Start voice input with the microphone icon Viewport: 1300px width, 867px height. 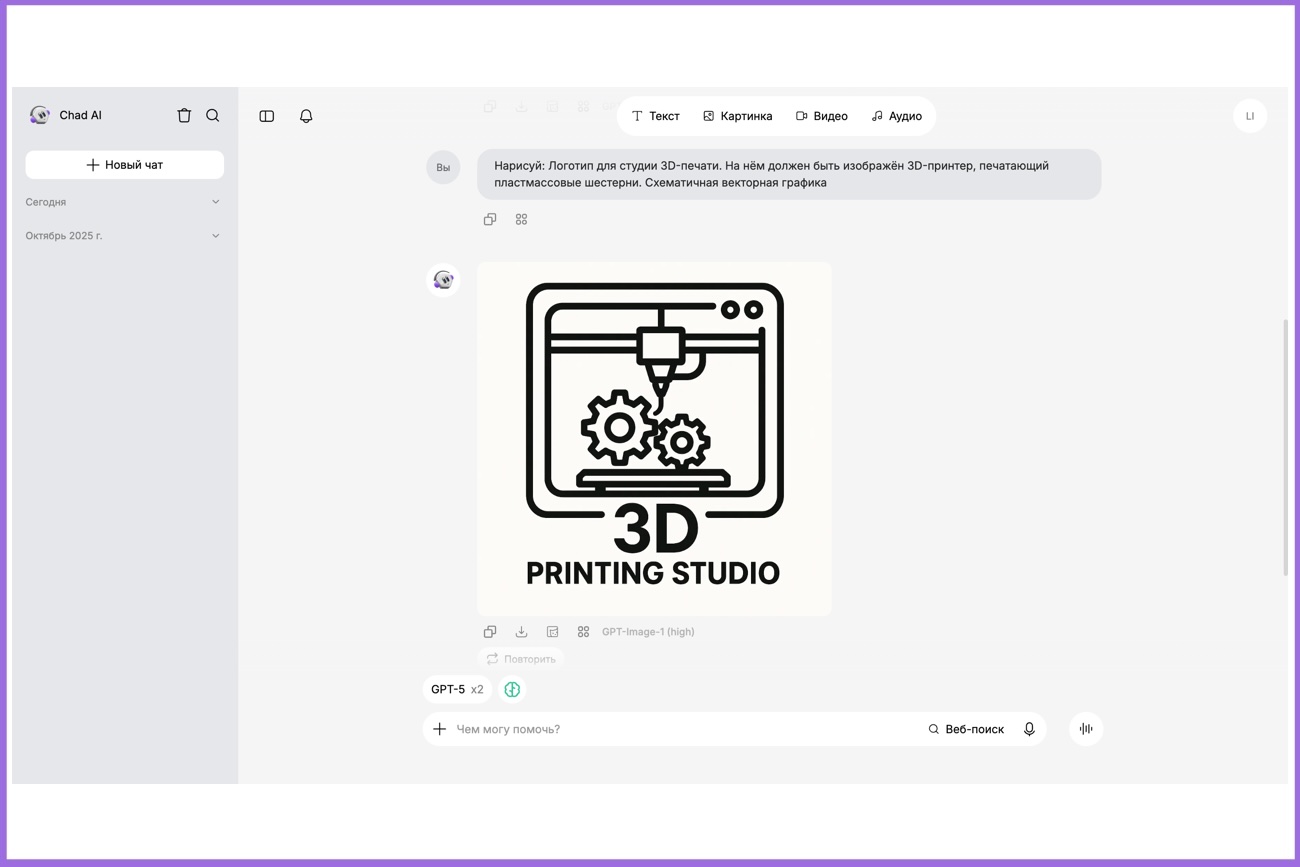click(x=1029, y=729)
